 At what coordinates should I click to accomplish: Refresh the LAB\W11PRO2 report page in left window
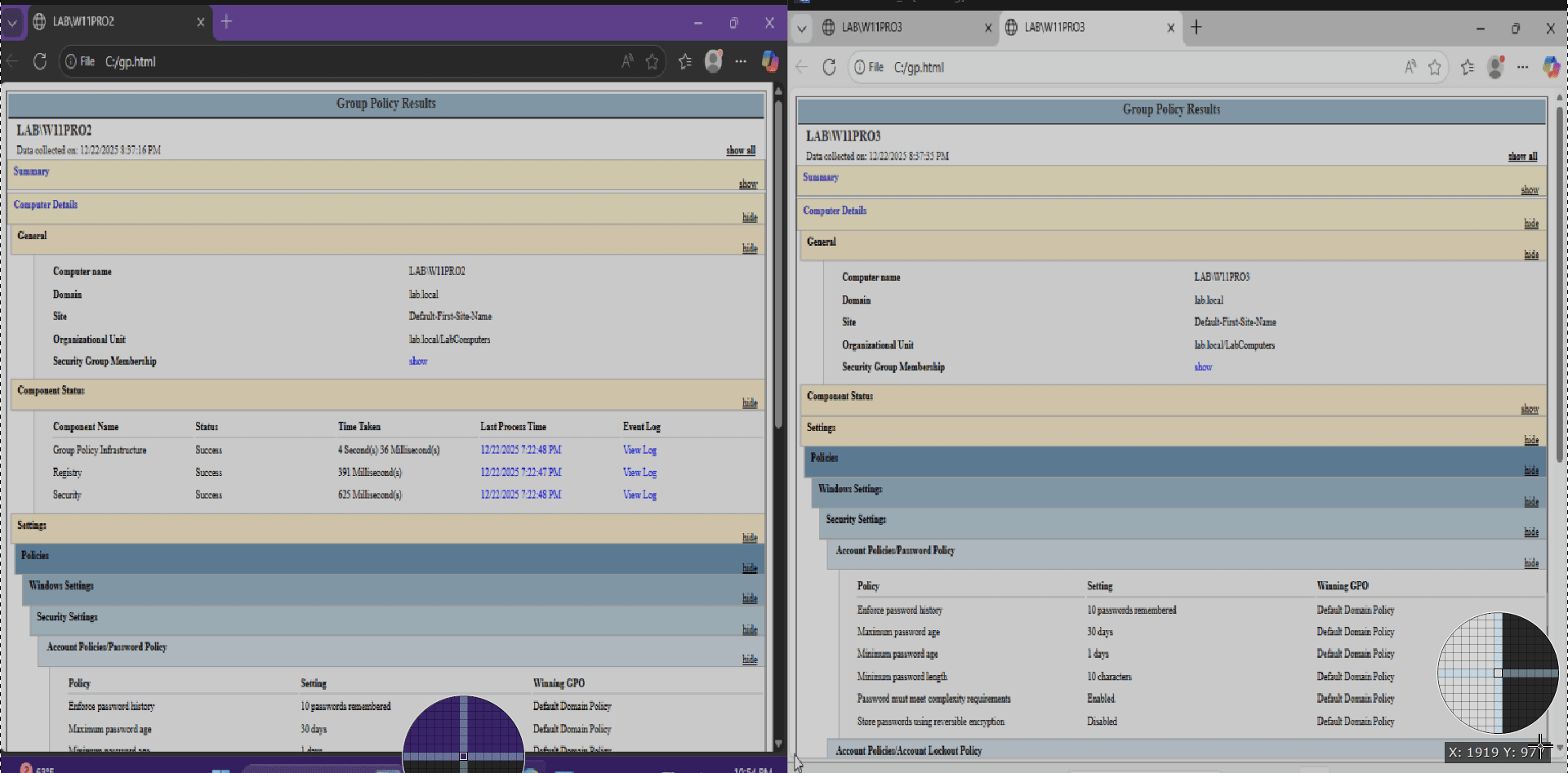click(x=39, y=61)
